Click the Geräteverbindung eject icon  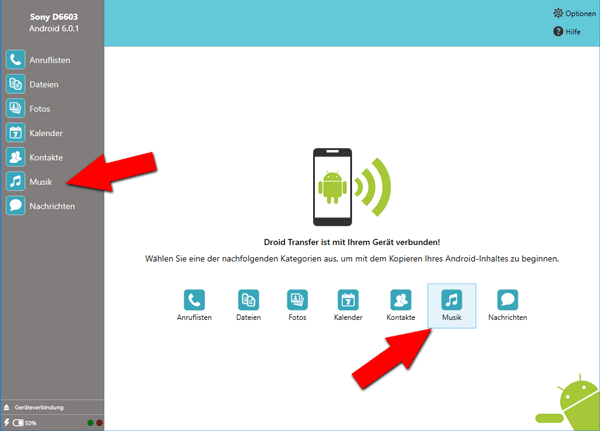(x=7, y=407)
